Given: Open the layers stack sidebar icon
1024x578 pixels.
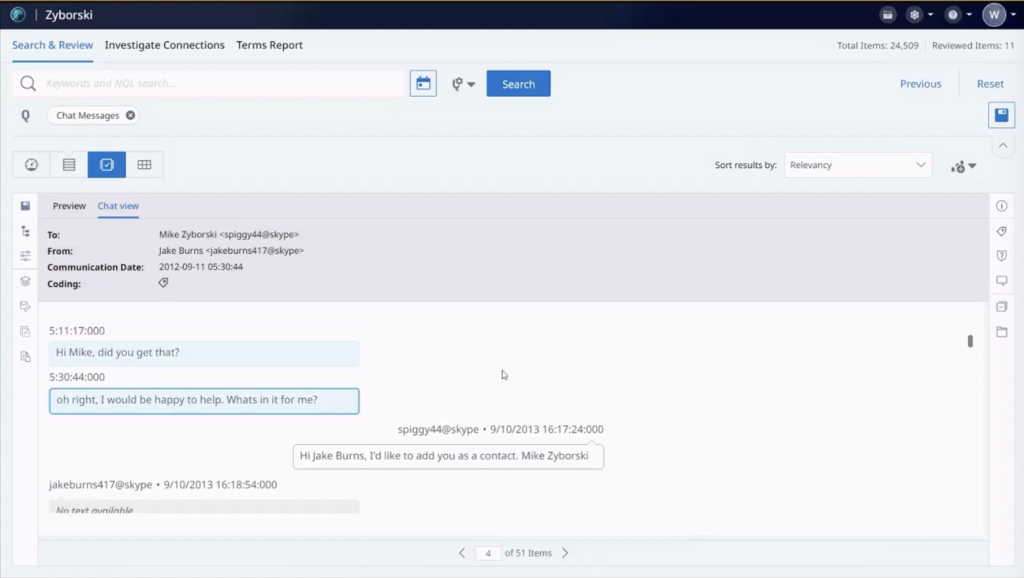Looking at the screenshot, I should tap(25, 281).
